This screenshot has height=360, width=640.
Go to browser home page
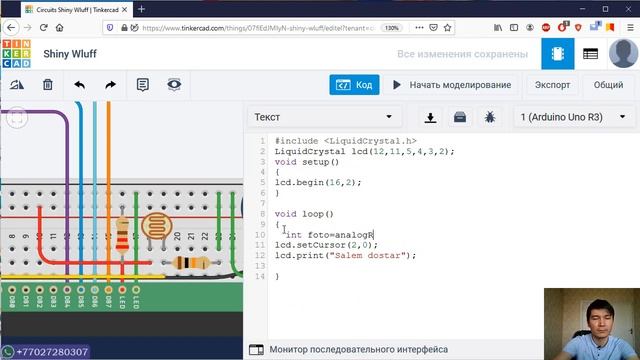(x=60, y=28)
